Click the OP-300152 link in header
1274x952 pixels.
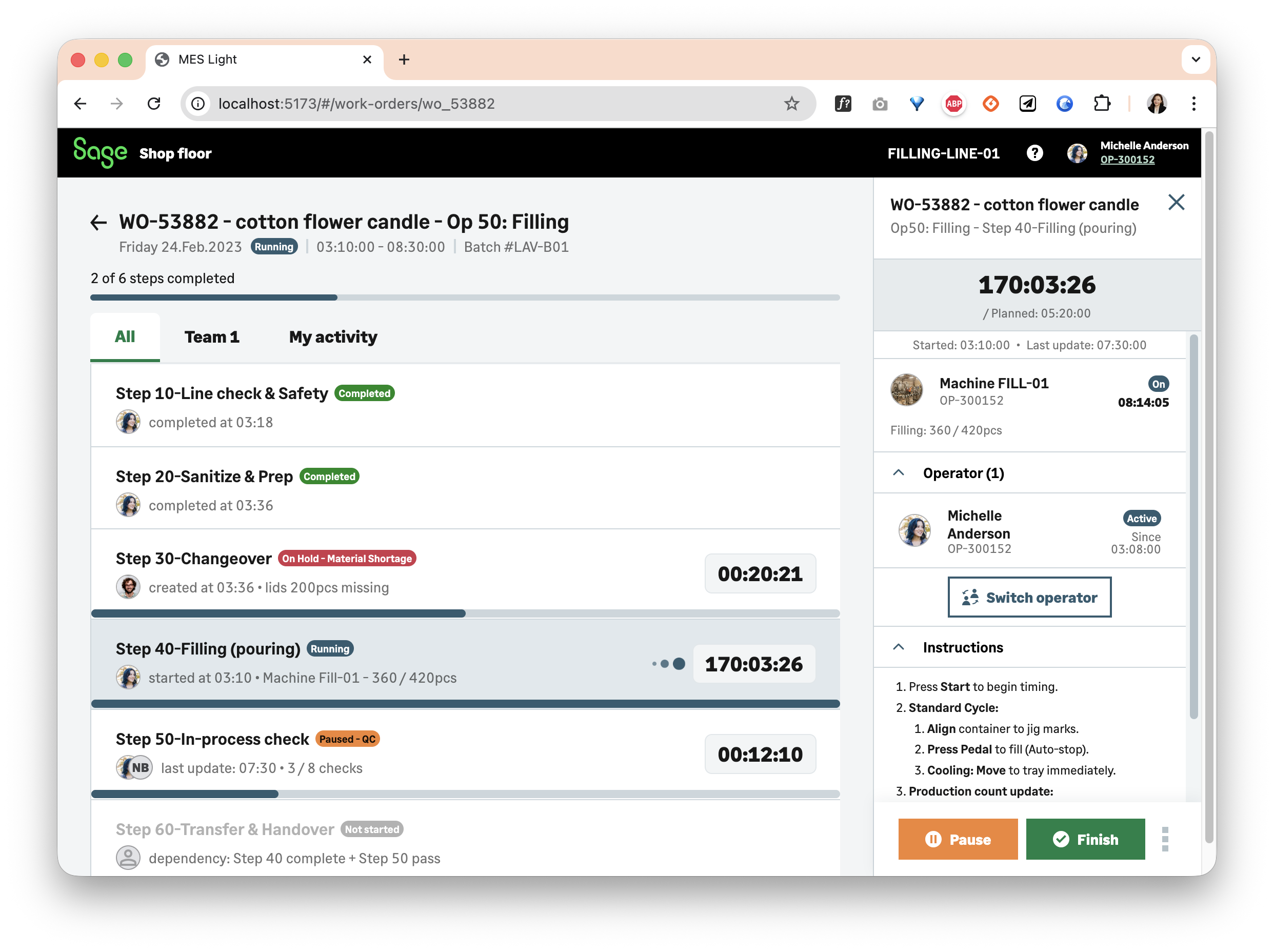(1127, 160)
